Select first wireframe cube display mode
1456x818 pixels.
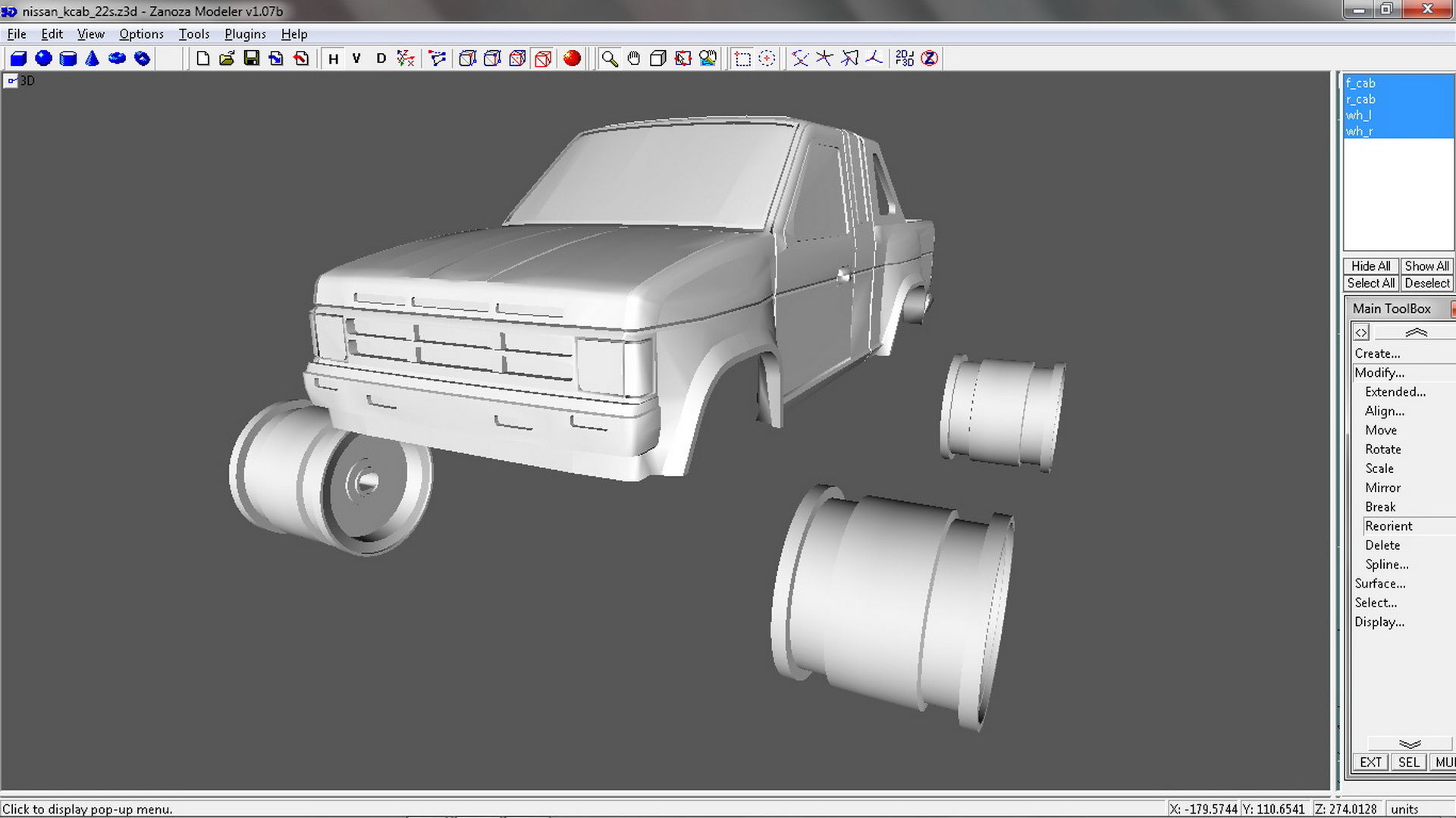[468, 58]
